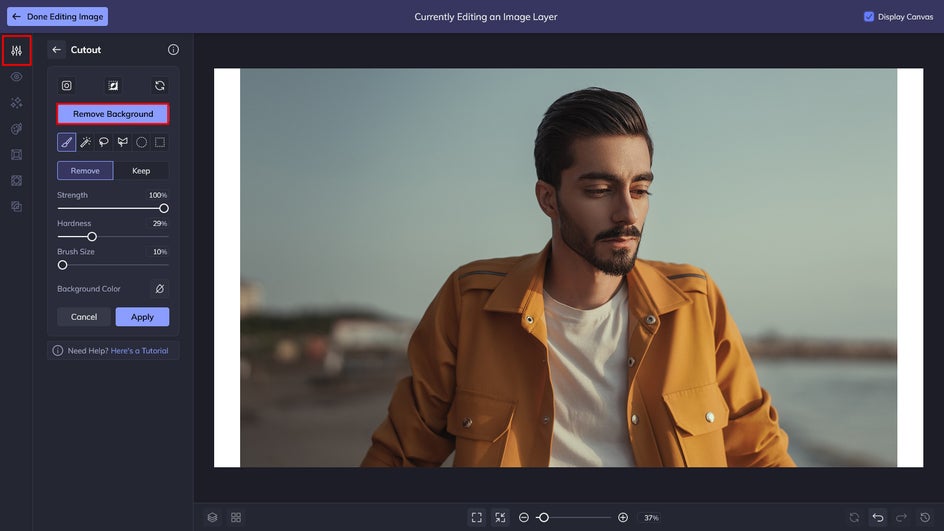The image size is (944, 531).
Task: Click the fit-to-screen icon in bottom bar
Action: 477,518
